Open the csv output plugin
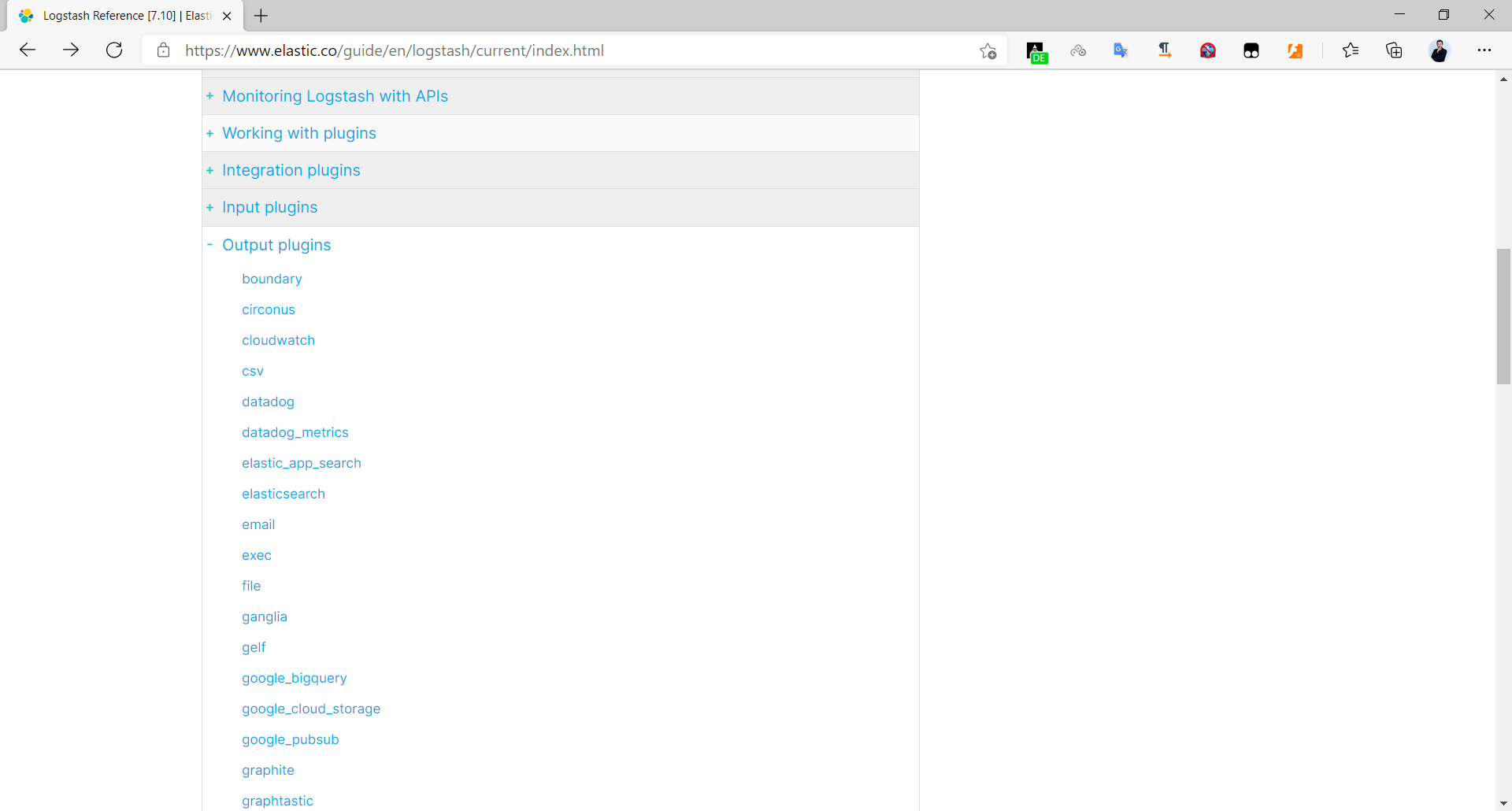This screenshot has width=1512, height=811. tap(253, 371)
